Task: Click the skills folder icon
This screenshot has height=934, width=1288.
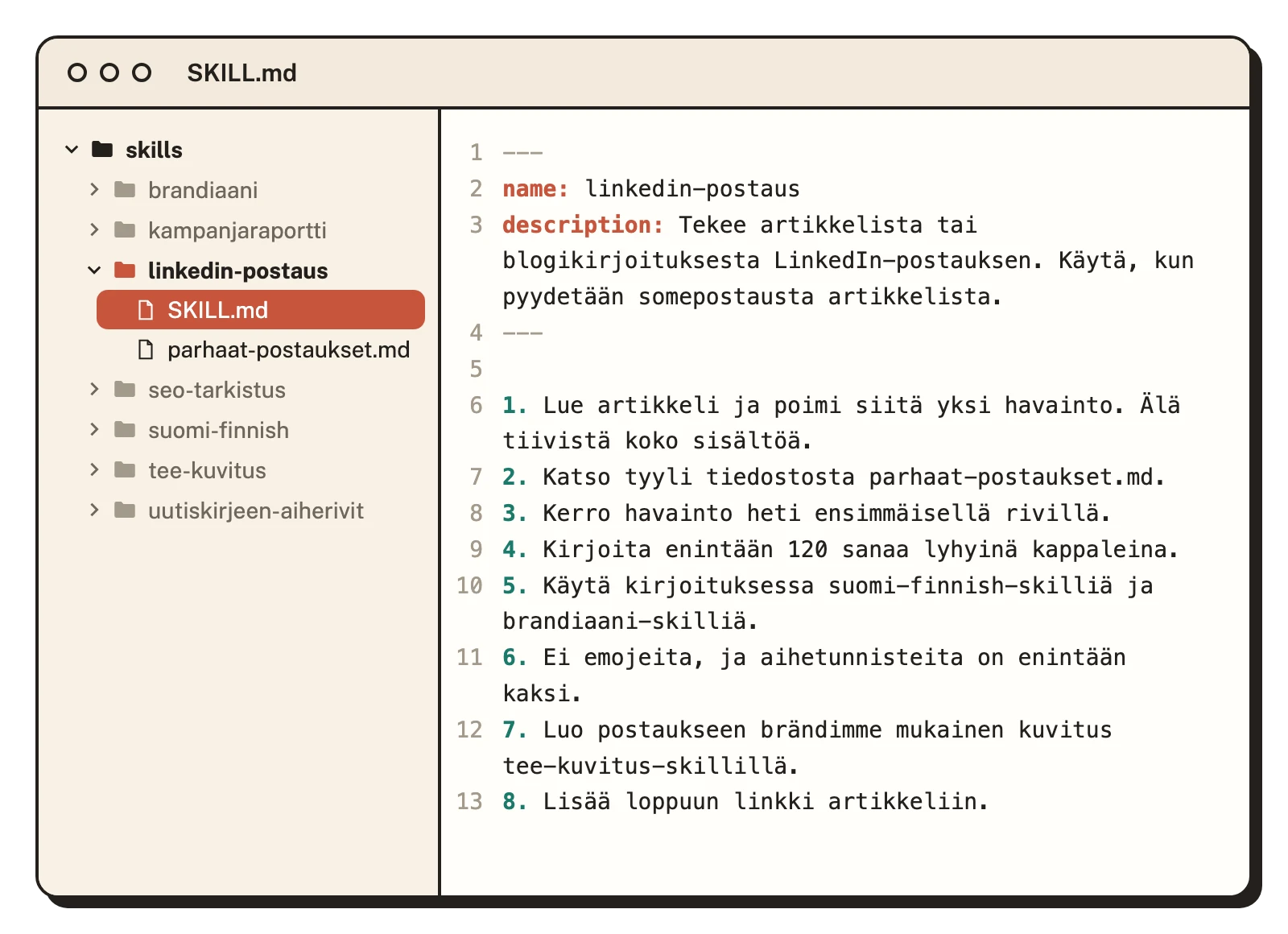Action: point(102,149)
